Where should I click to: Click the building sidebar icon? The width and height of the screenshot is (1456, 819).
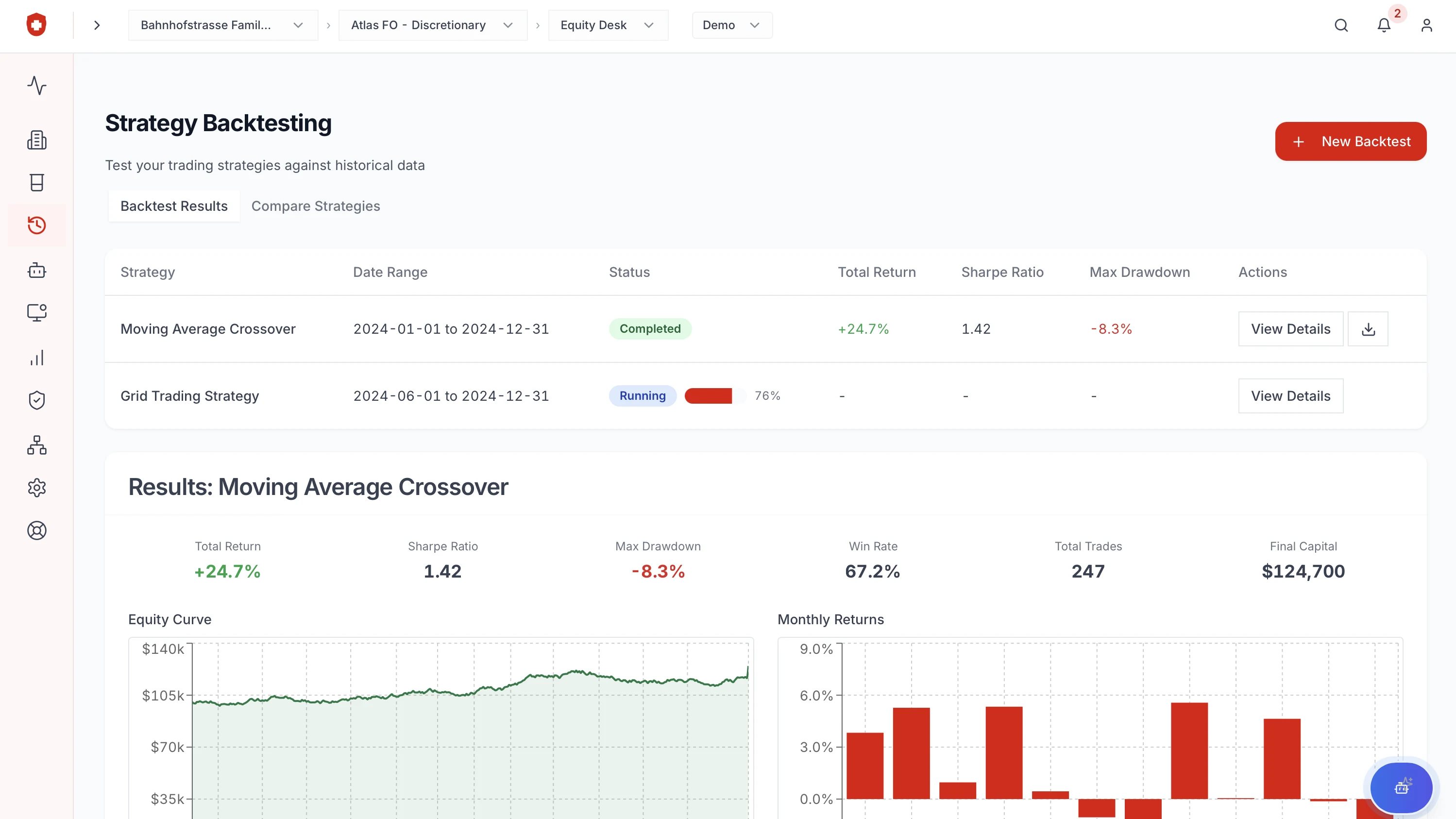(37, 139)
